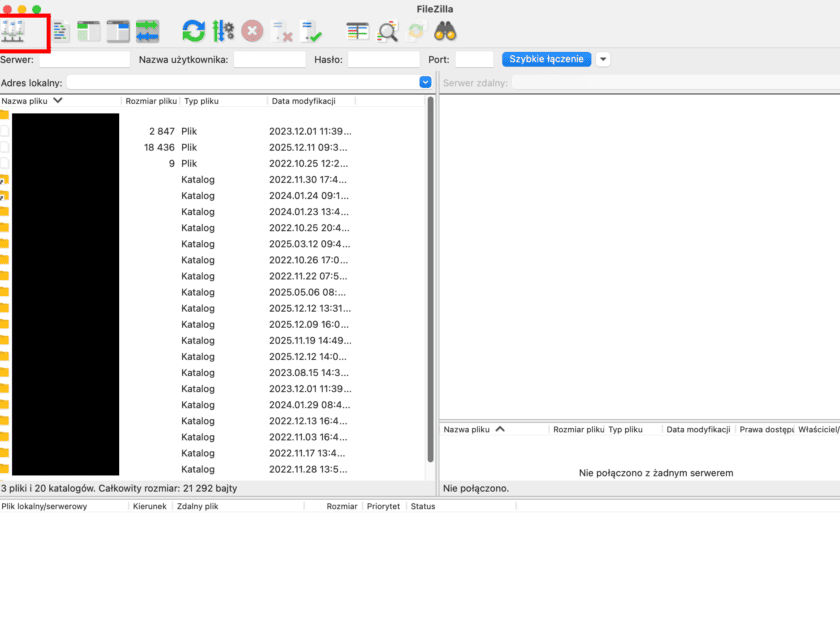Image resolution: width=840 pixels, height=643 pixels.
Task: Toggle the message log display
Action: point(61,32)
